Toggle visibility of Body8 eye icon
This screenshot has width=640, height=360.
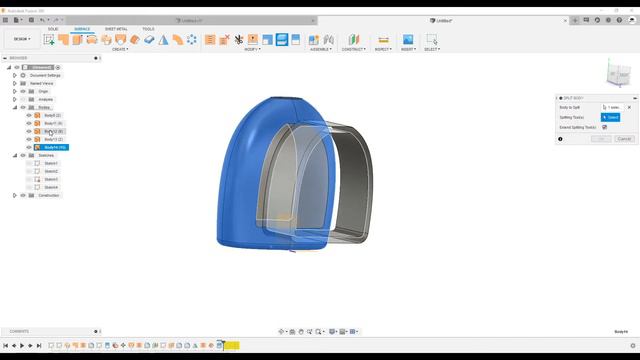pos(29,116)
